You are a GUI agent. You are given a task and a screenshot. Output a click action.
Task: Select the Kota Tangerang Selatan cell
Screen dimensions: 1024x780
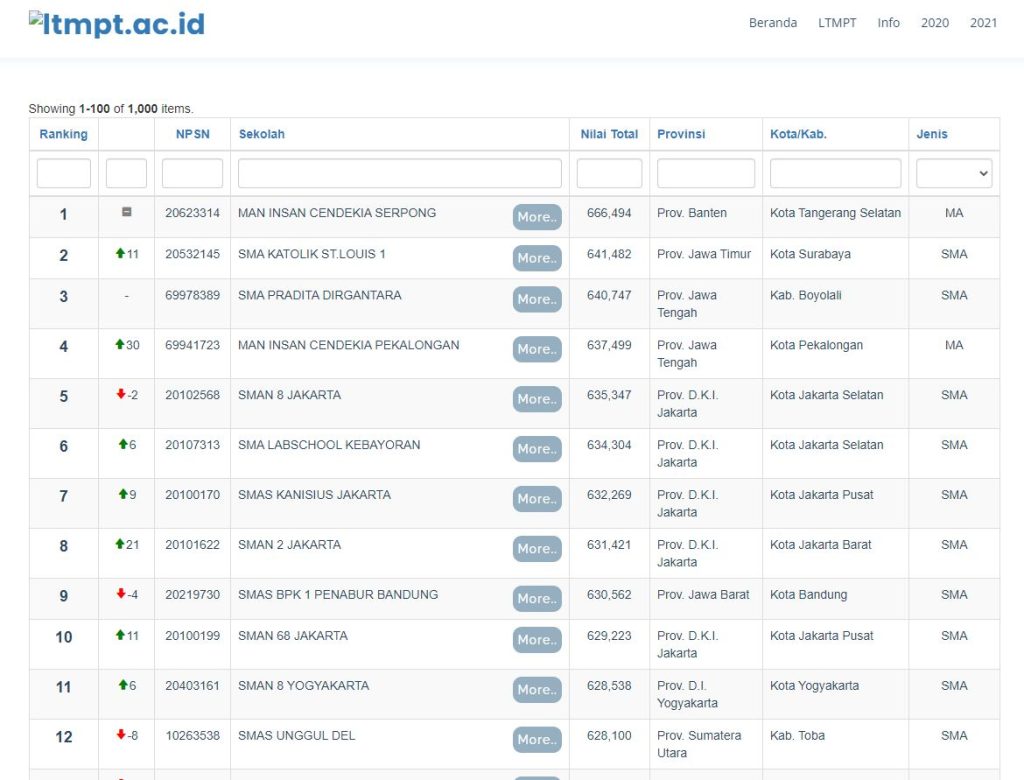pos(835,213)
